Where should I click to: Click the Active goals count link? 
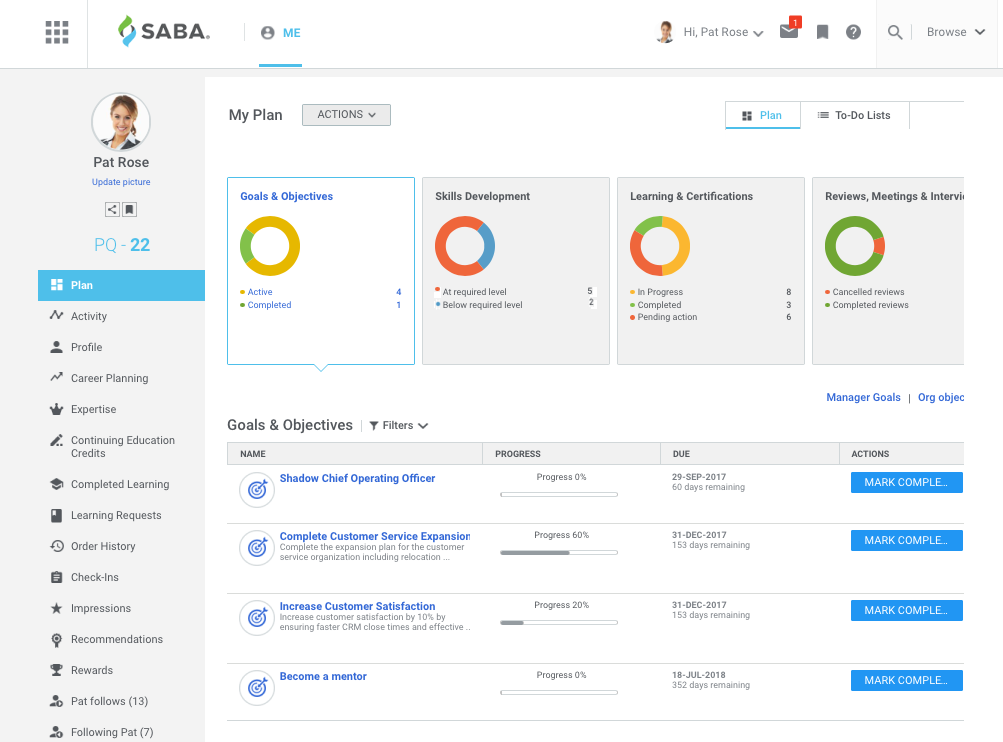pos(399,292)
